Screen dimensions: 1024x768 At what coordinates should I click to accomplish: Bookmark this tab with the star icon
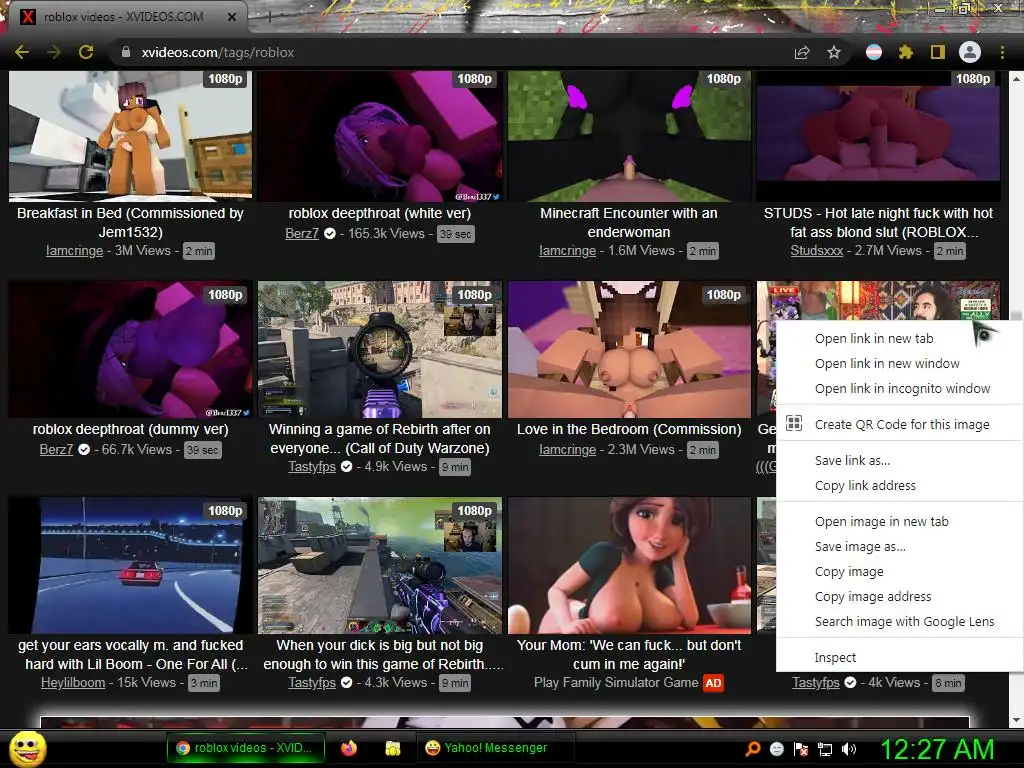point(834,52)
